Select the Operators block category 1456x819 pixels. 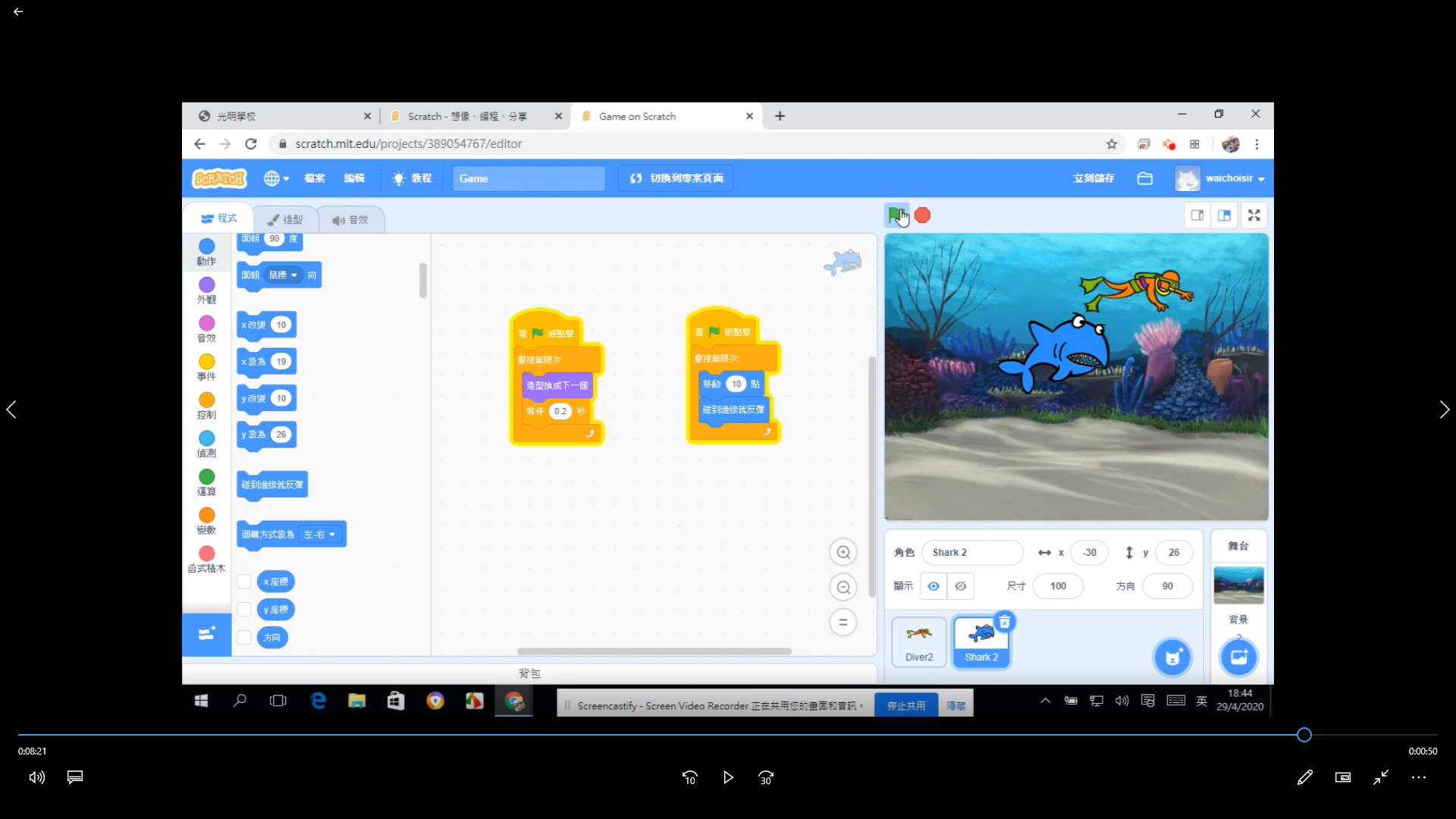point(206,482)
